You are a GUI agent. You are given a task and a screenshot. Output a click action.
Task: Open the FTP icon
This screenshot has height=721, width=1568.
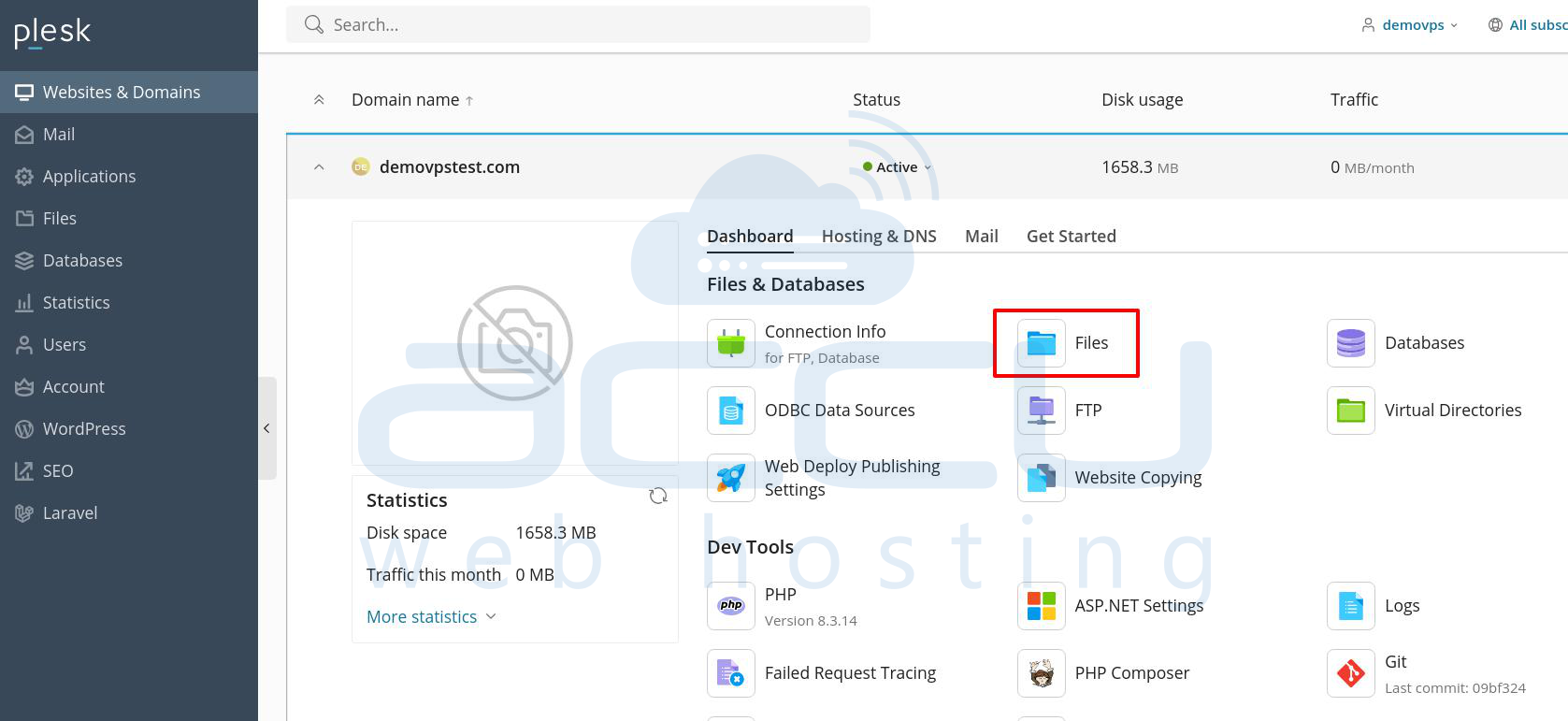1042,411
